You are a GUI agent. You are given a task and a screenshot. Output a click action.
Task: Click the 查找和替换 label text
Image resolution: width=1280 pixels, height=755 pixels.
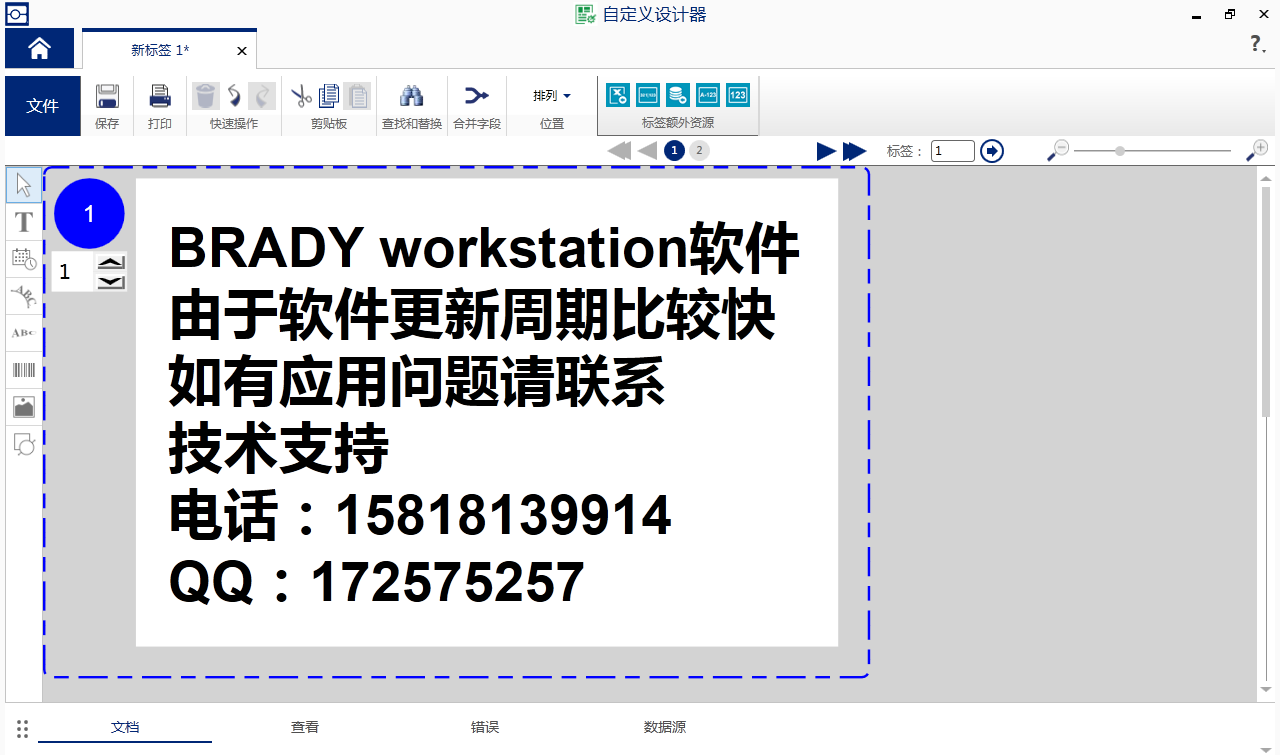point(412,124)
